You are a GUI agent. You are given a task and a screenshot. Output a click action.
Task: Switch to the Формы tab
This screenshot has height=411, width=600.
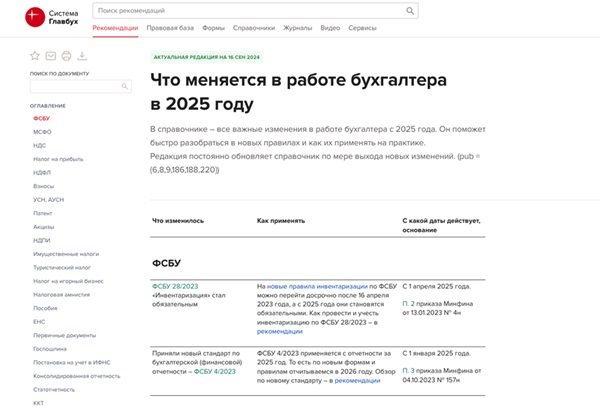point(213,28)
